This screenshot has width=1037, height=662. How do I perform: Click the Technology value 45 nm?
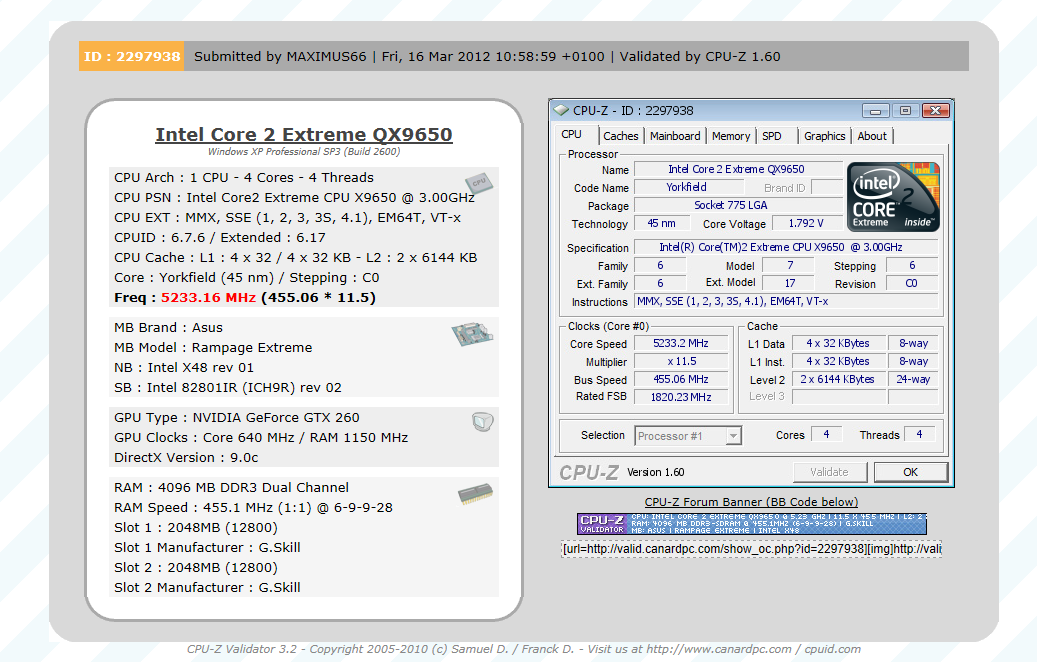tap(661, 224)
